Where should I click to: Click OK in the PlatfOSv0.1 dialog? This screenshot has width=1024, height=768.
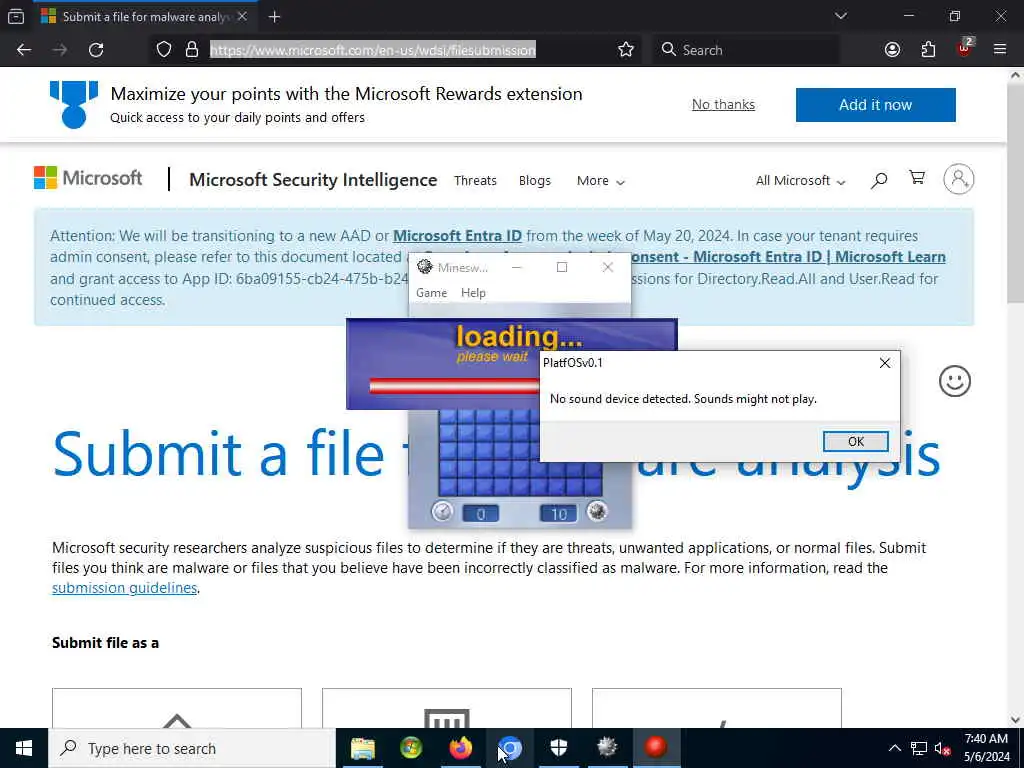855,441
